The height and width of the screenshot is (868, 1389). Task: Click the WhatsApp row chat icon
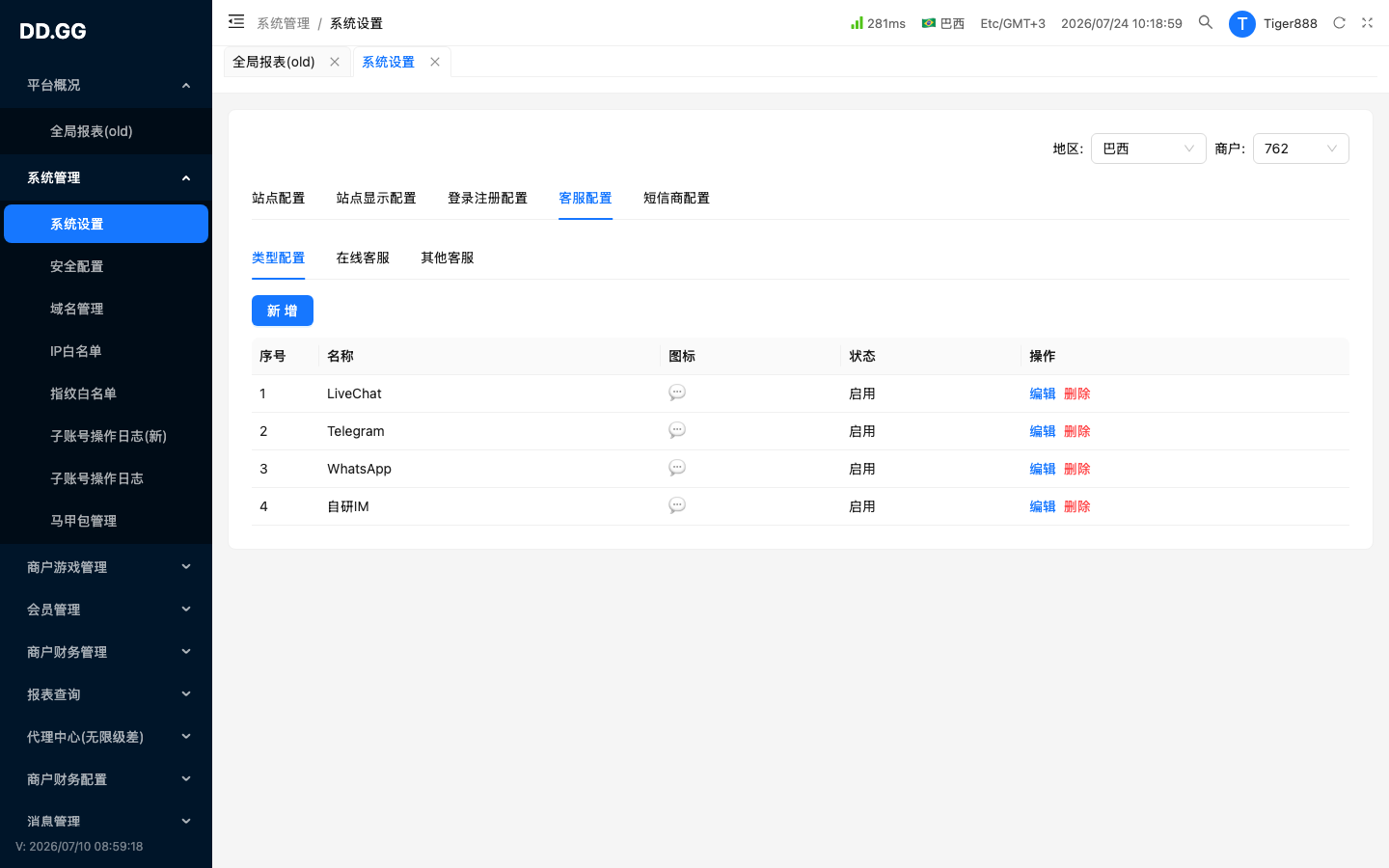pos(677,468)
